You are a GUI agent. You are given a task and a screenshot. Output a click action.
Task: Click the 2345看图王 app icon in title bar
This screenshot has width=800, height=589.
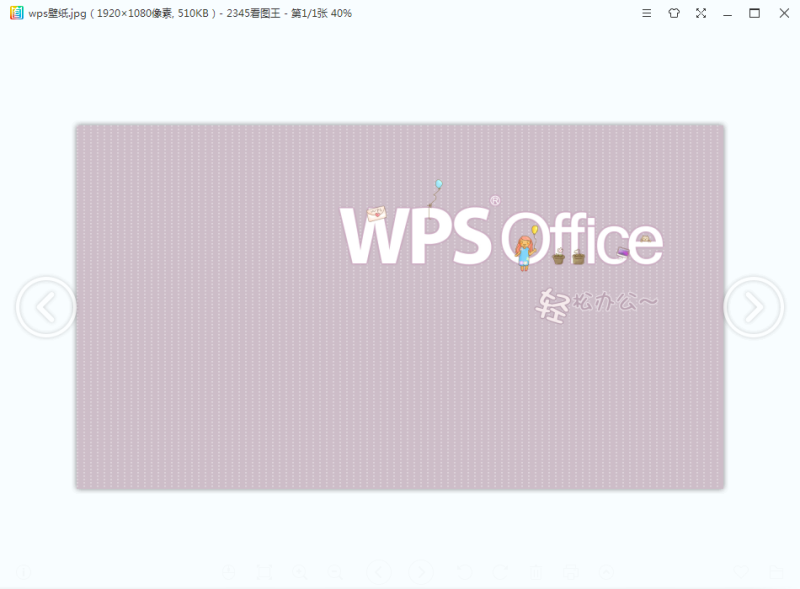tap(16, 13)
